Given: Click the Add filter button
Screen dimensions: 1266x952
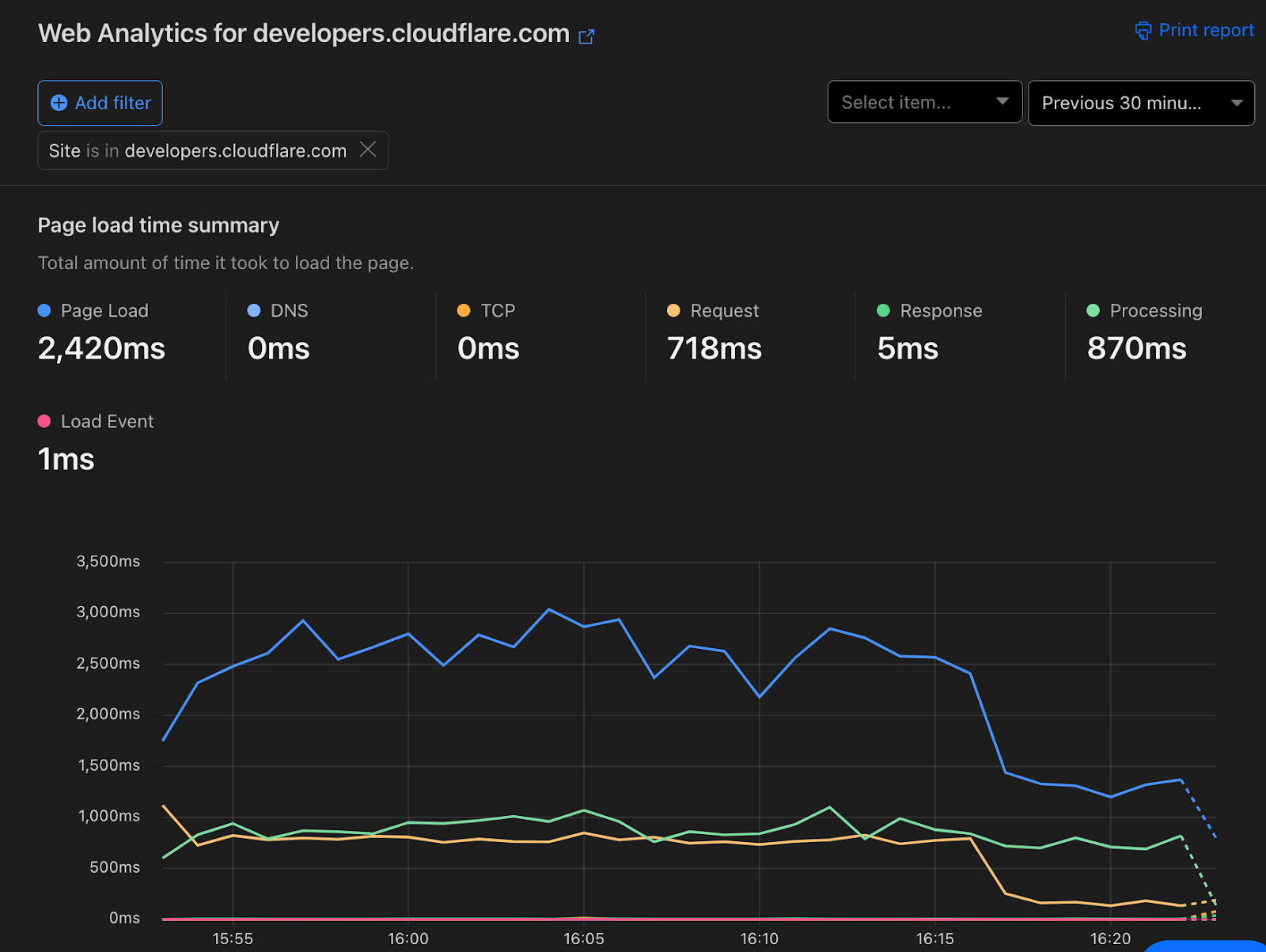Looking at the screenshot, I should click(100, 103).
